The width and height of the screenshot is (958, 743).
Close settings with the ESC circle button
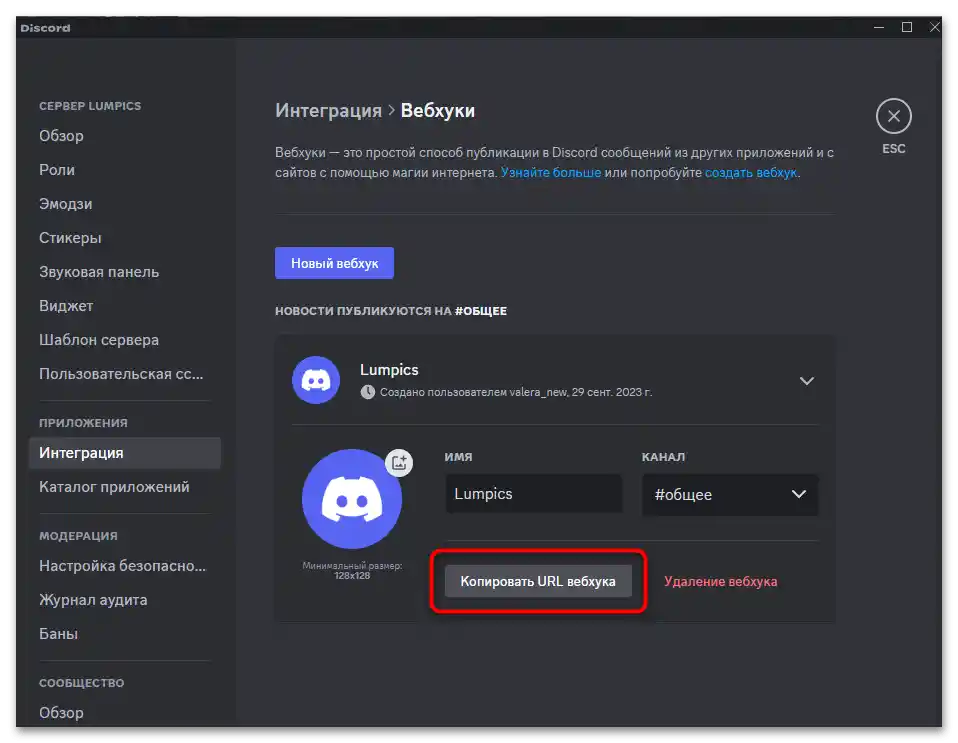click(893, 116)
